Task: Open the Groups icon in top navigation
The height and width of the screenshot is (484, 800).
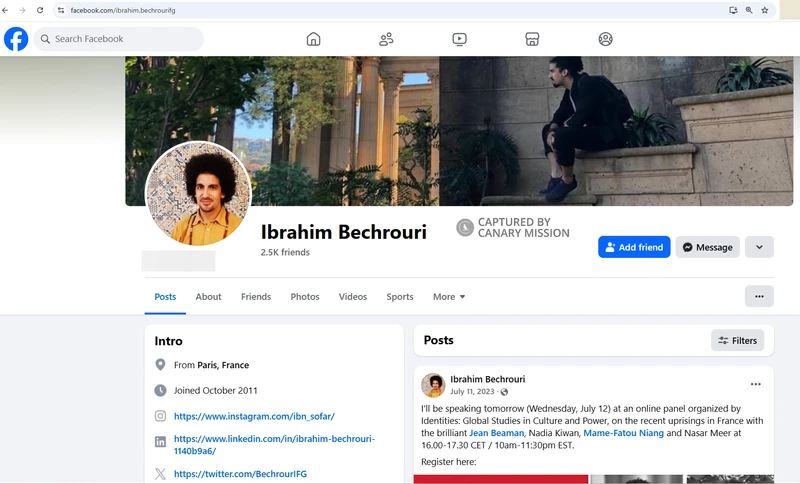Action: pyautogui.click(x=605, y=39)
